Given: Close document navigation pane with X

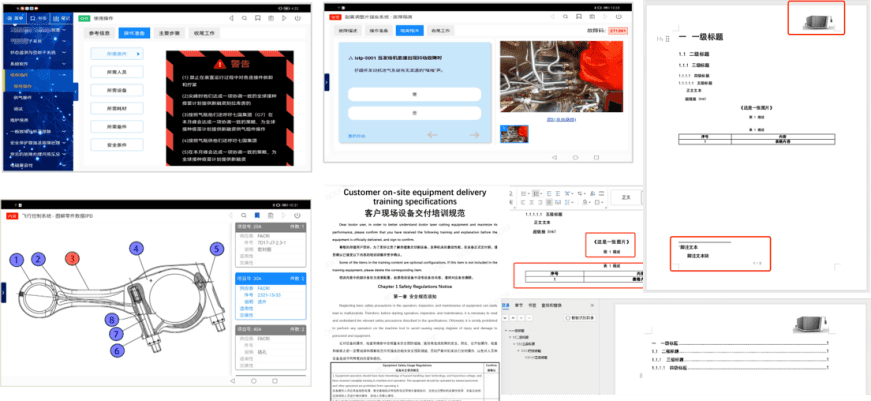Looking at the screenshot, I should (592, 305).
